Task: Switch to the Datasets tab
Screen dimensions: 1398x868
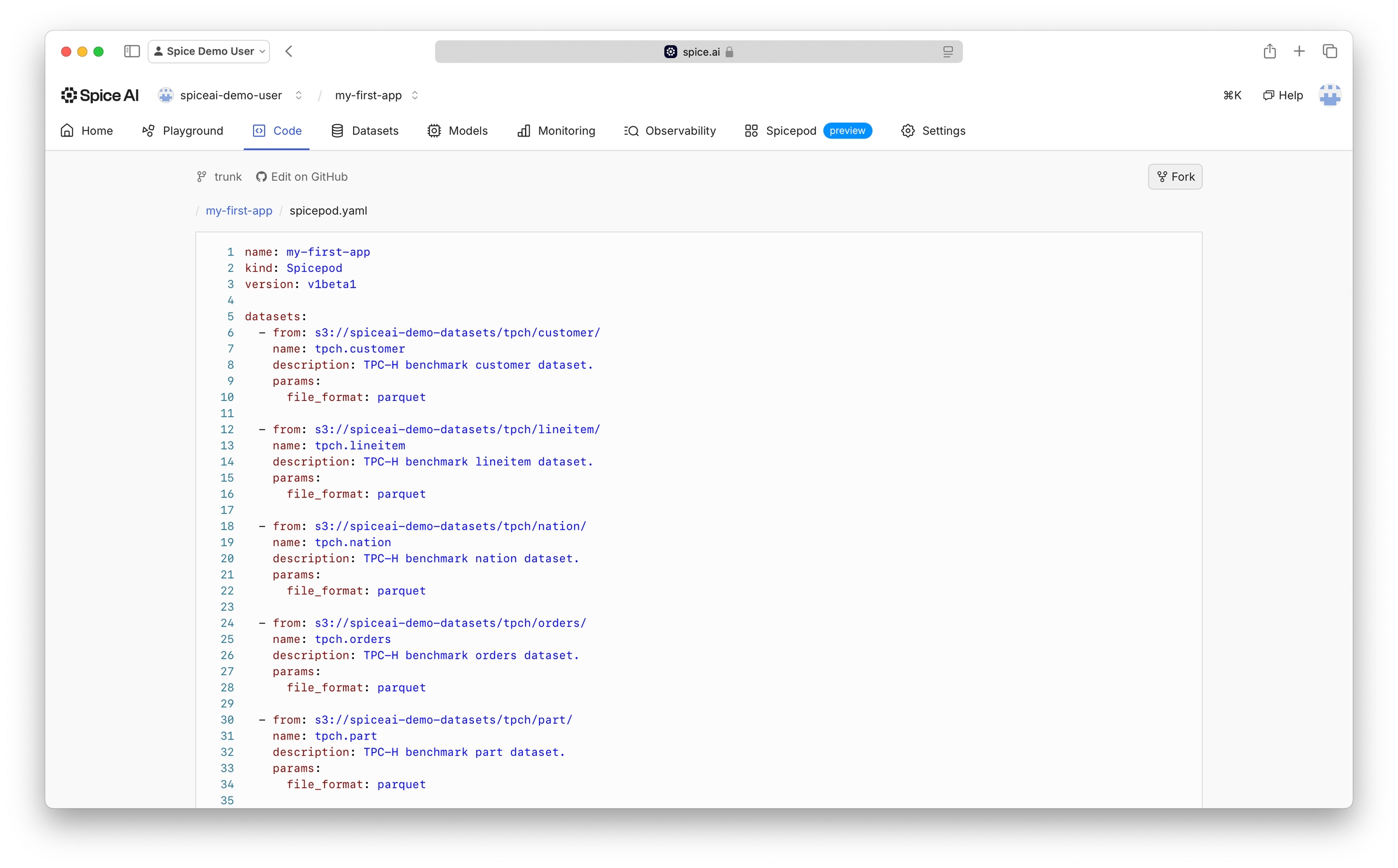Action: pos(365,131)
